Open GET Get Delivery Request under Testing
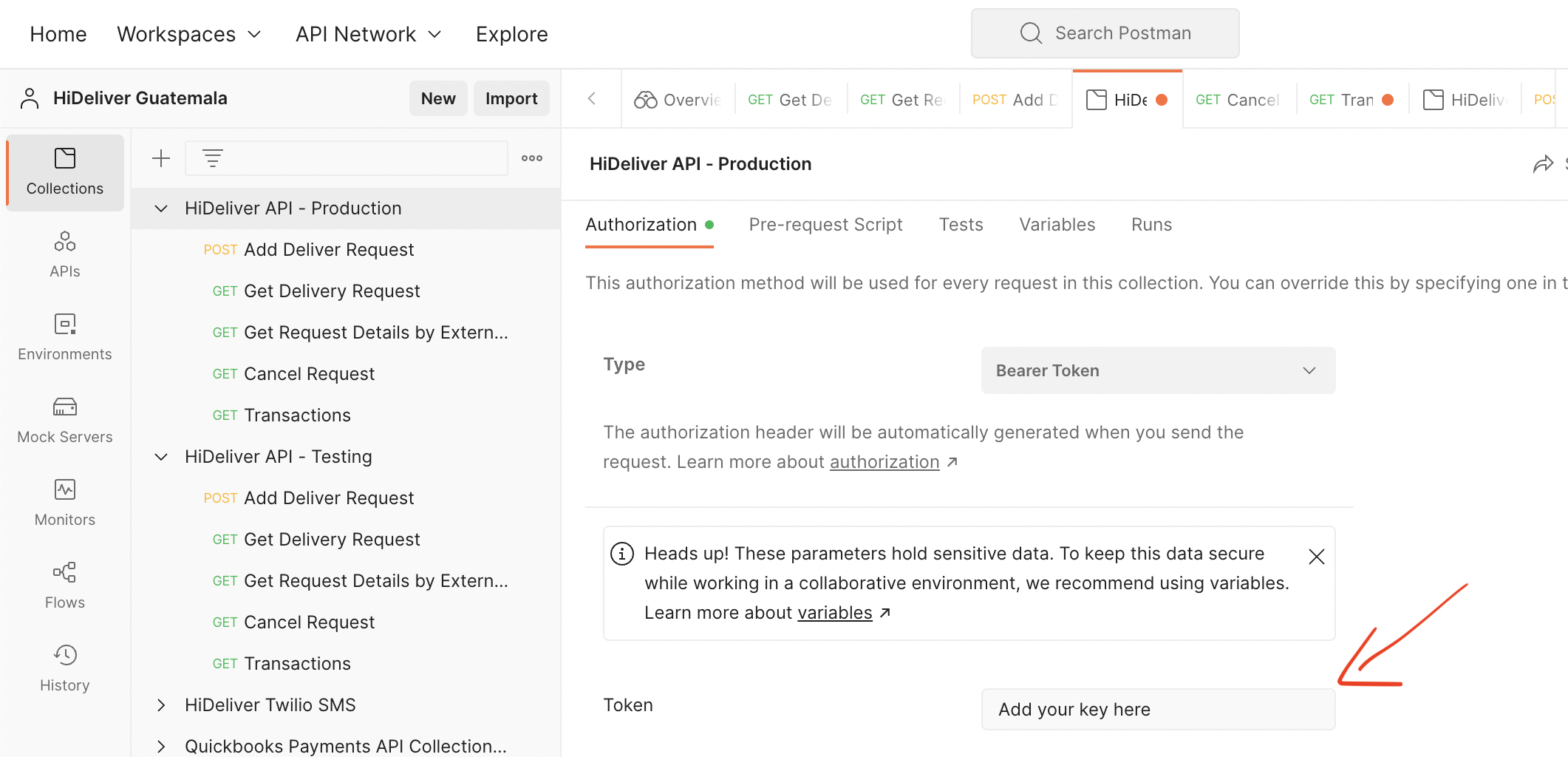The height and width of the screenshot is (757, 1568). (346, 540)
